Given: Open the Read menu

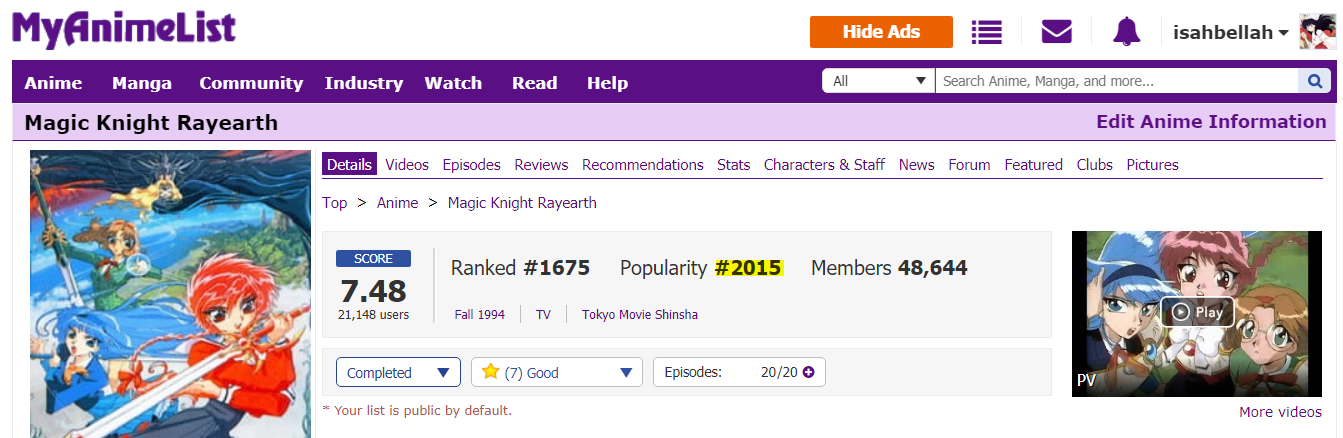Looking at the screenshot, I should coord(534,83).
